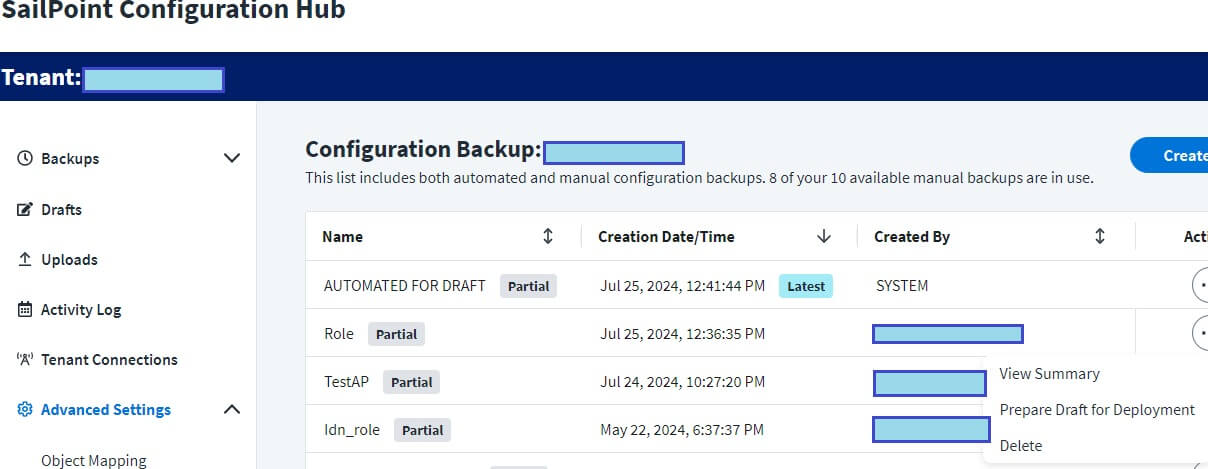Click the Activity Log calendar icon

click(x=25, y=309)
